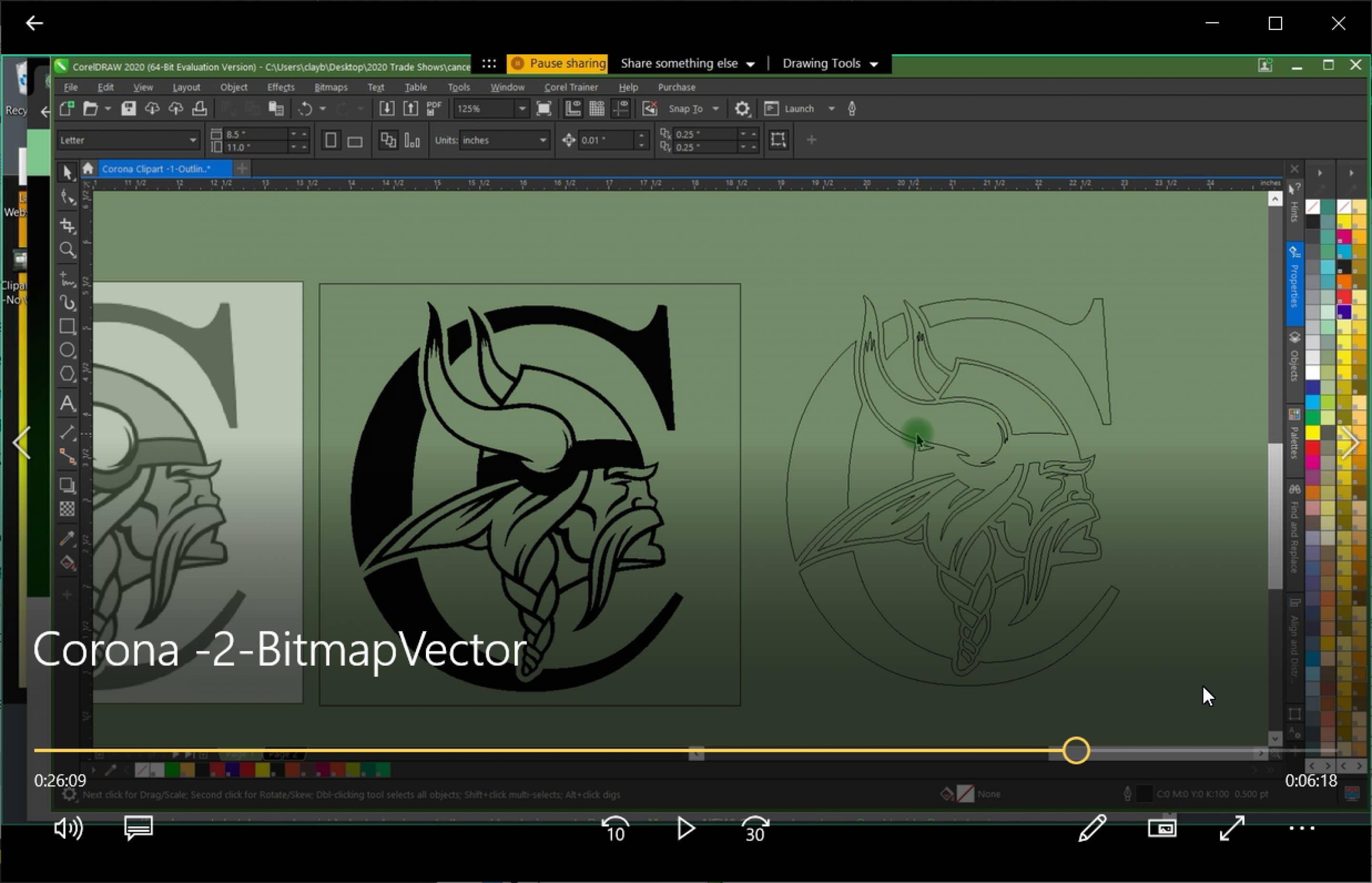1372x883 pixels.
Task: Click the video progress slider handle
Action: tap(1076, 751)
